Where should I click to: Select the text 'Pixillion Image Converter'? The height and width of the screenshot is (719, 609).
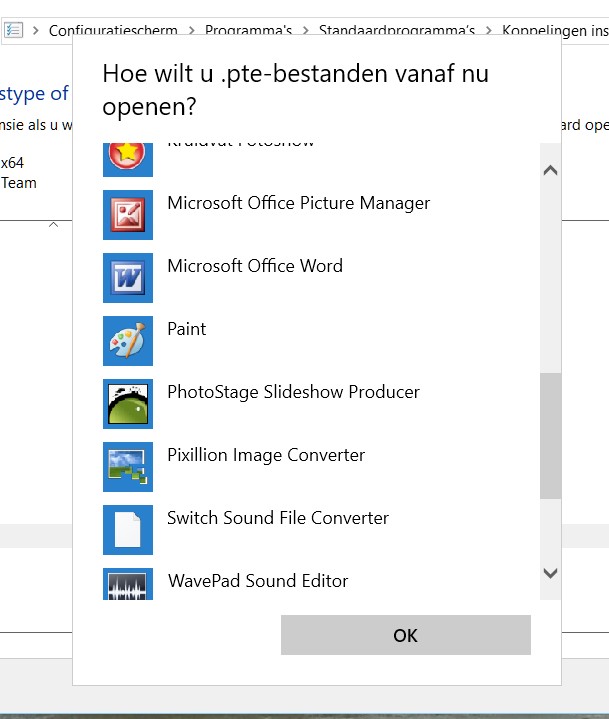(266, 455)
